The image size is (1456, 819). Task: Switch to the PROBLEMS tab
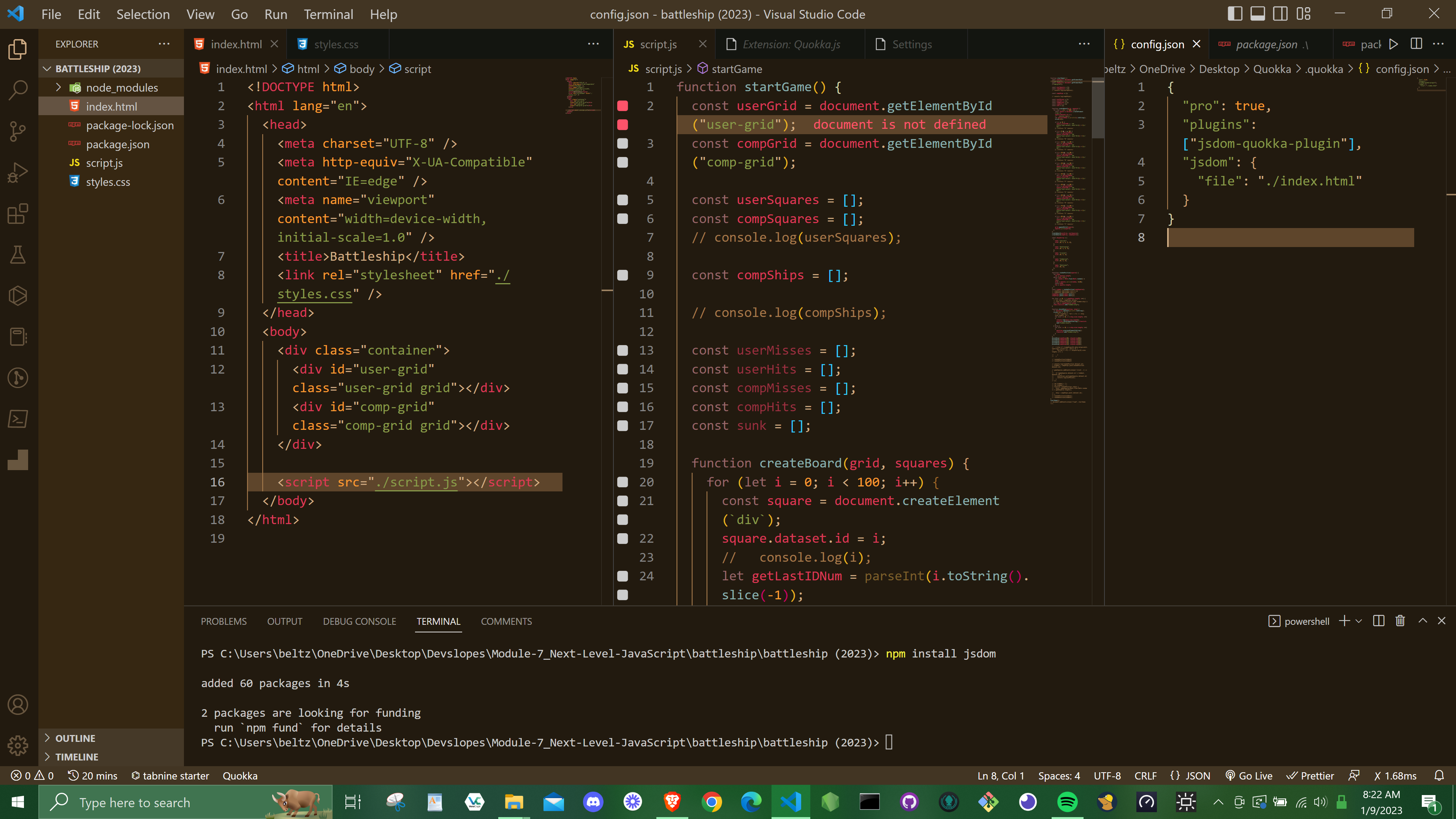coord(223,621)
